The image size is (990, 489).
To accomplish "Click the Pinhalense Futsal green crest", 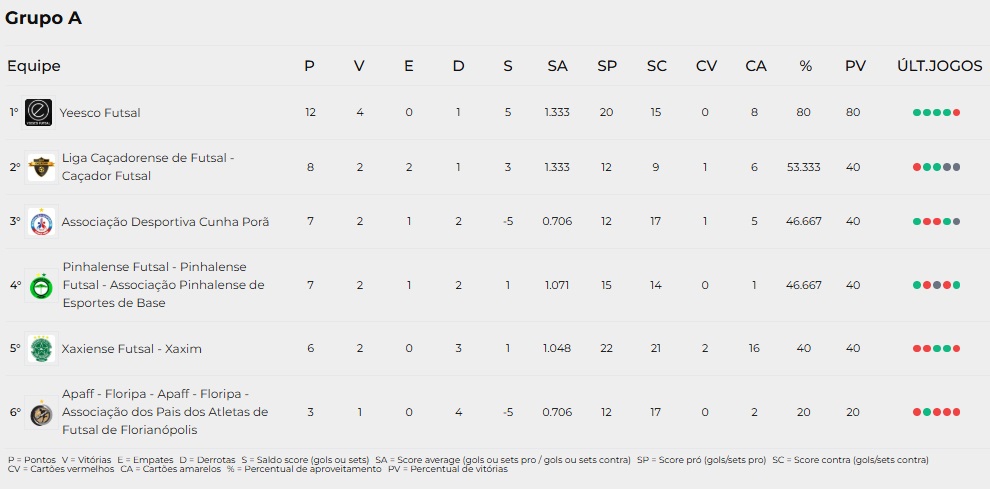I will pyautogui.click(x=42, y=285).
